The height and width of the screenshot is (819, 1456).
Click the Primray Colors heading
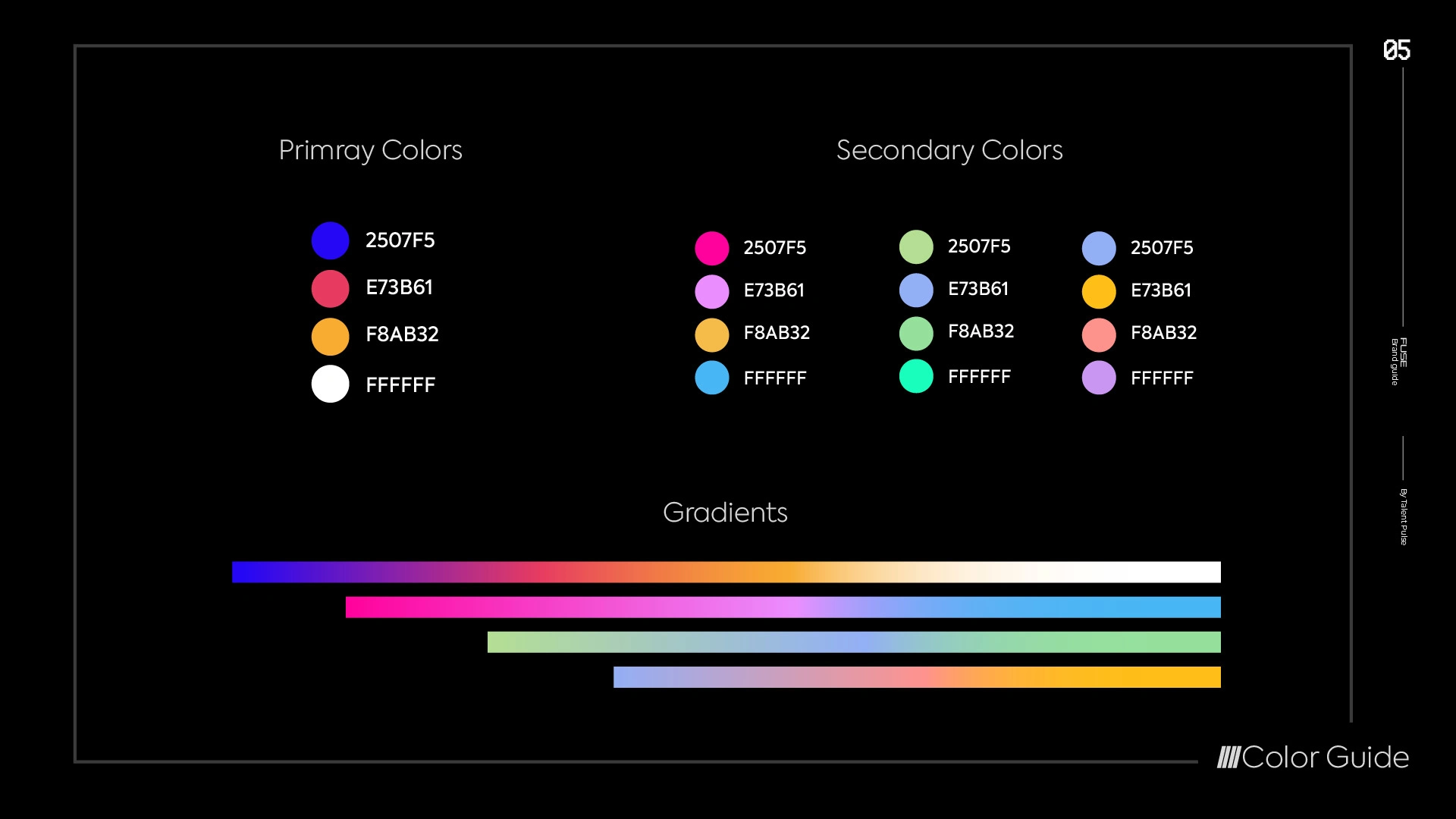(370, 150)
